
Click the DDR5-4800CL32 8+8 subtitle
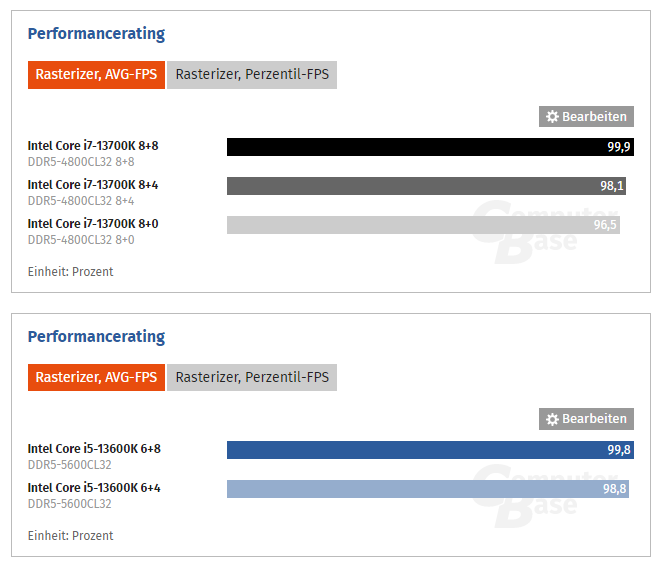point(81,162)
